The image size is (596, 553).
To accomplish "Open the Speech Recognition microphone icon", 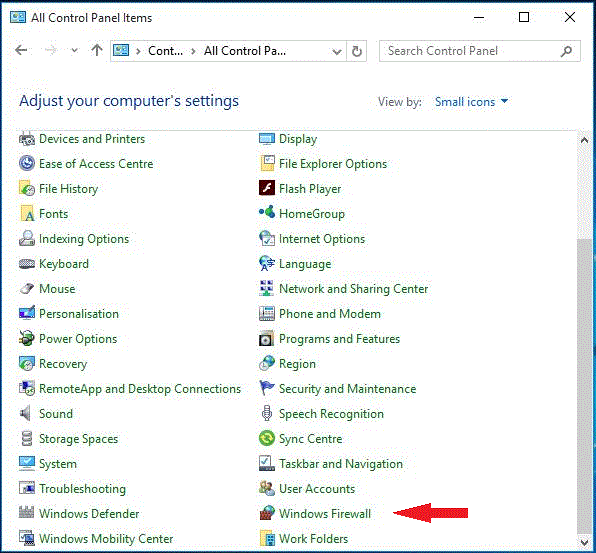I will 267,414.
